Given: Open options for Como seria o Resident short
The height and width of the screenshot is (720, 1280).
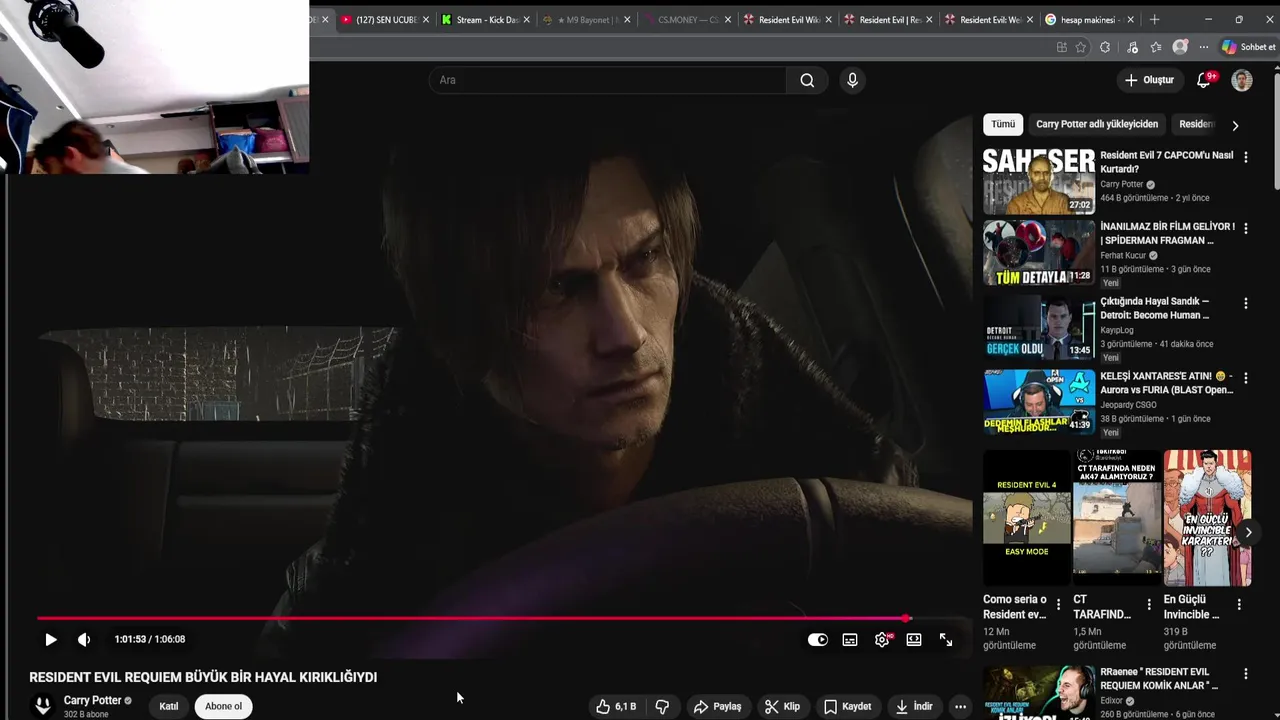Looking at the screenshot, I should [x=1059, y=604].
